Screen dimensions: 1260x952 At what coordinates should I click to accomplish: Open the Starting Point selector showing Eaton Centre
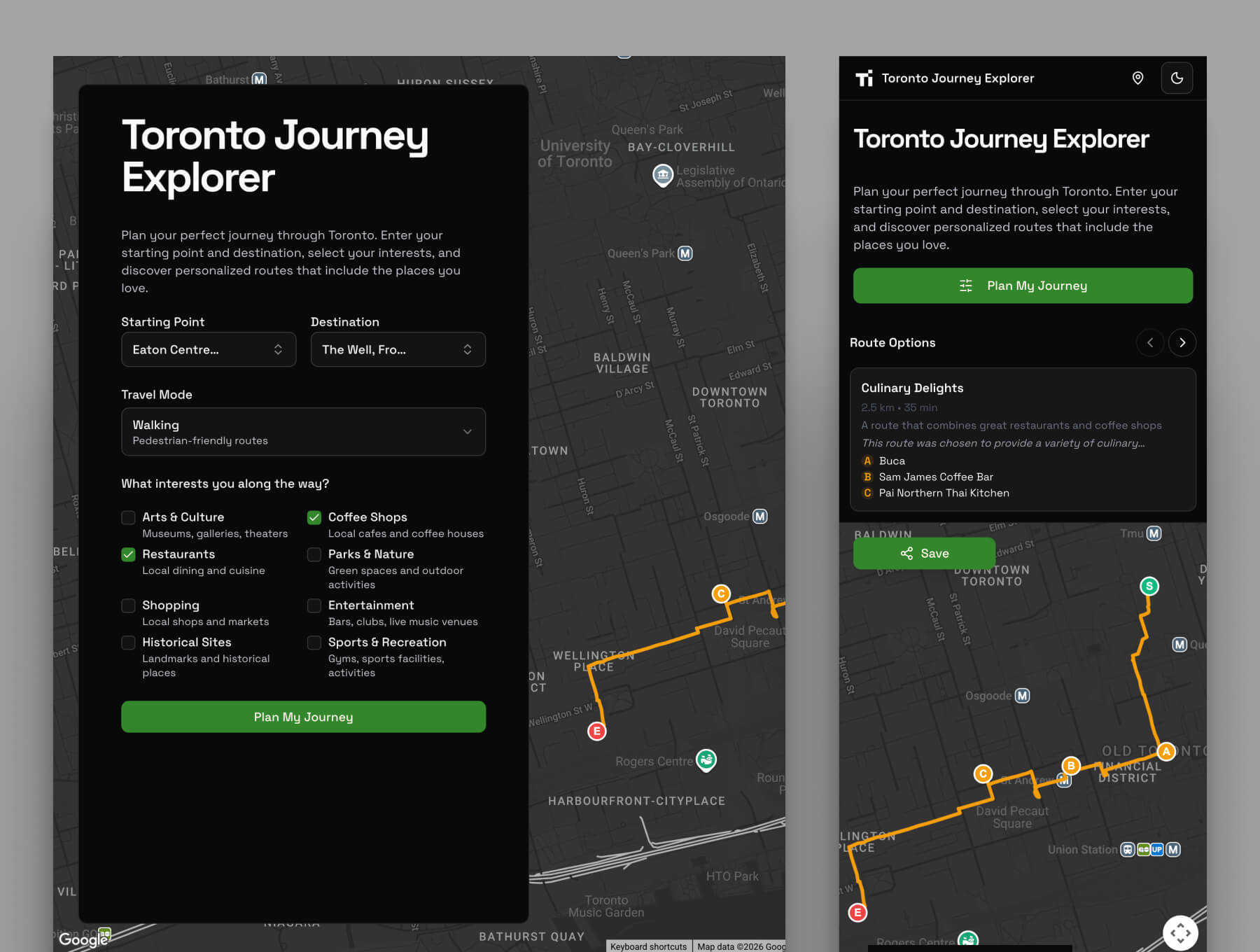coord(208,349)
